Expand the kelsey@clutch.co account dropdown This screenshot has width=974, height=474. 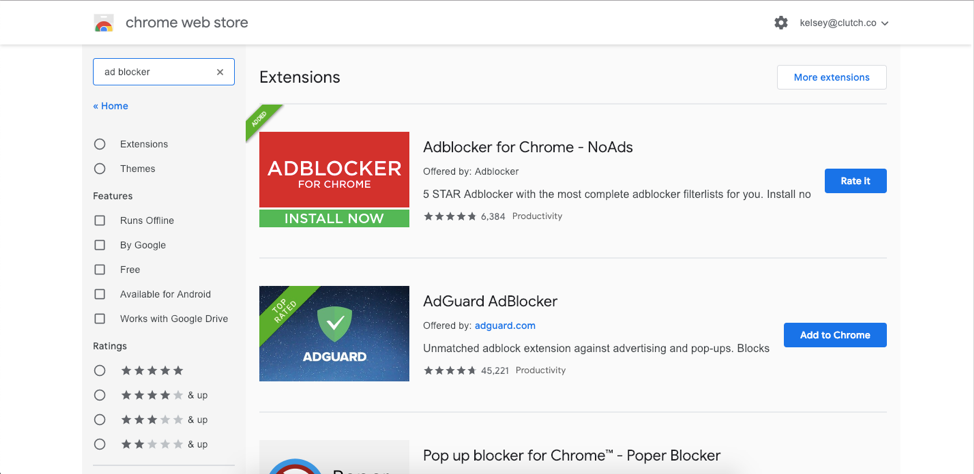[x=844, y=23]
